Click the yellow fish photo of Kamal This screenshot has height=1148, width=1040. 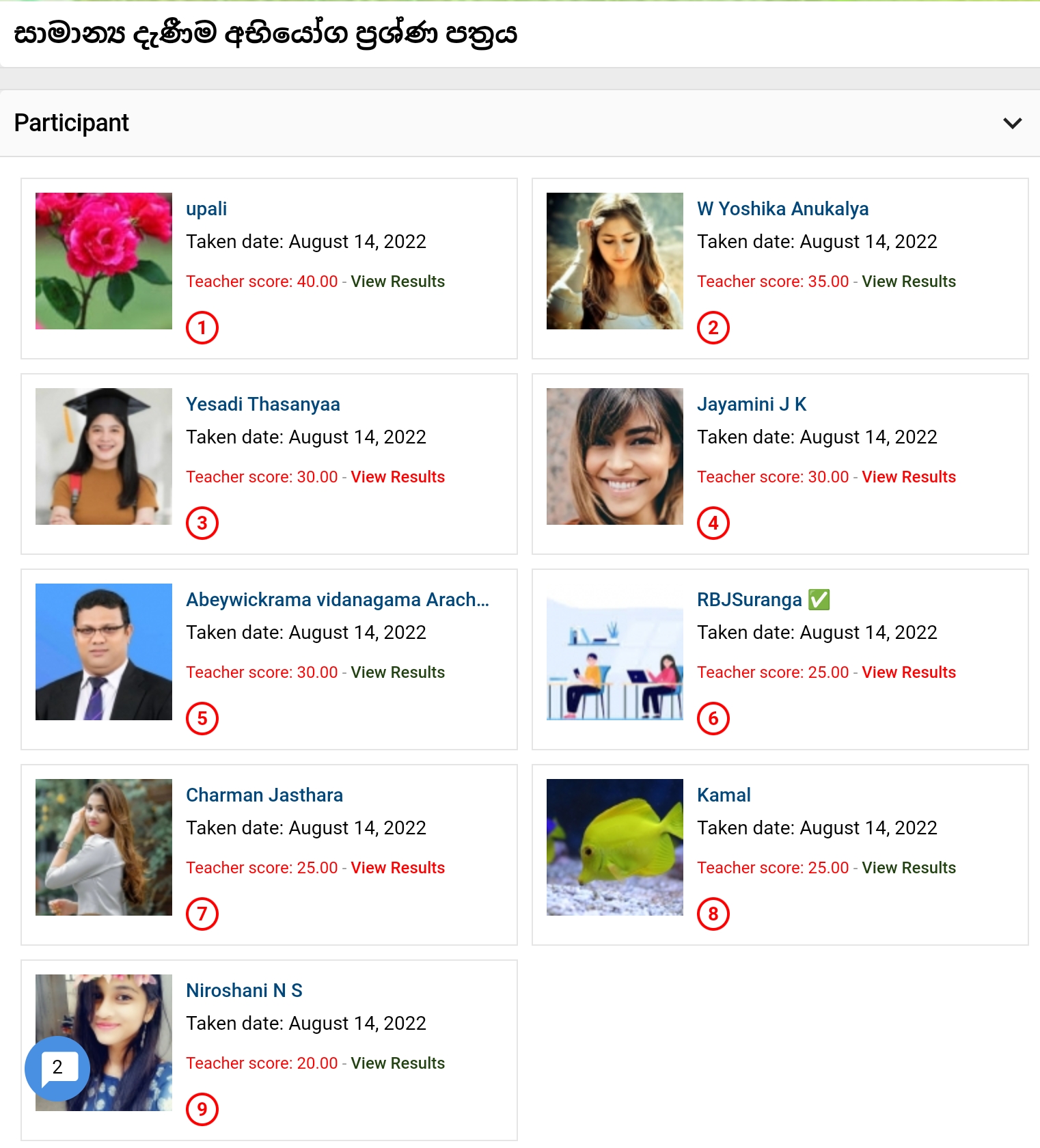(615, 847)
